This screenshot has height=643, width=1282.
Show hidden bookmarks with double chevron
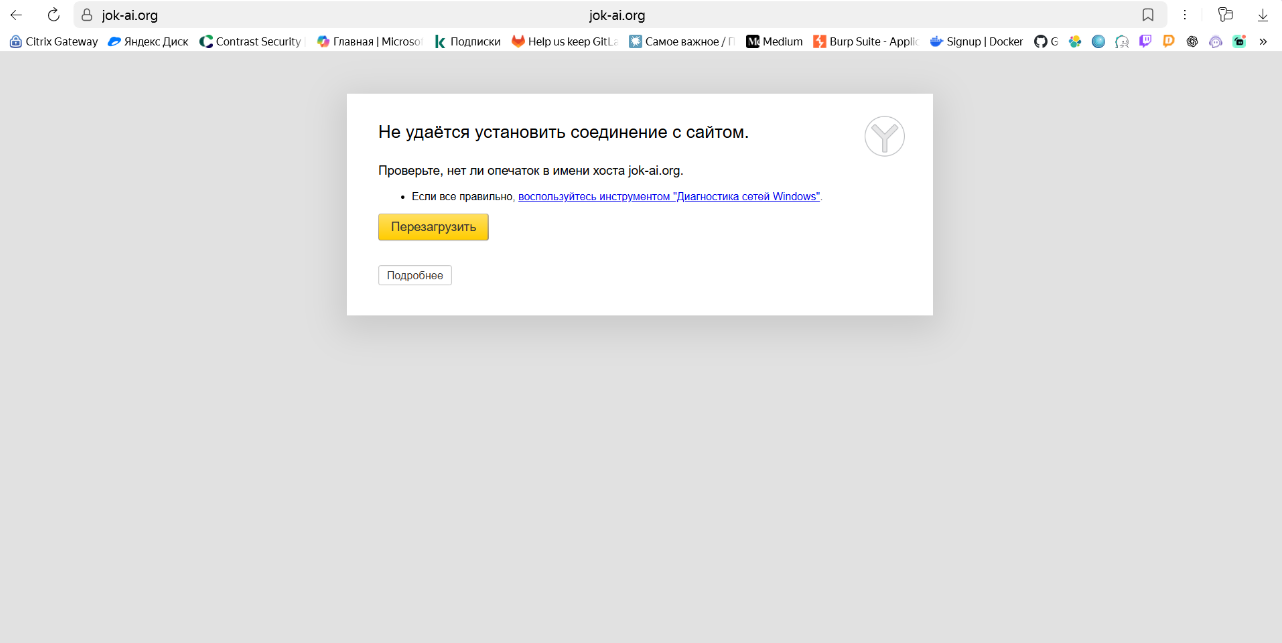(x=1263, y=42)
